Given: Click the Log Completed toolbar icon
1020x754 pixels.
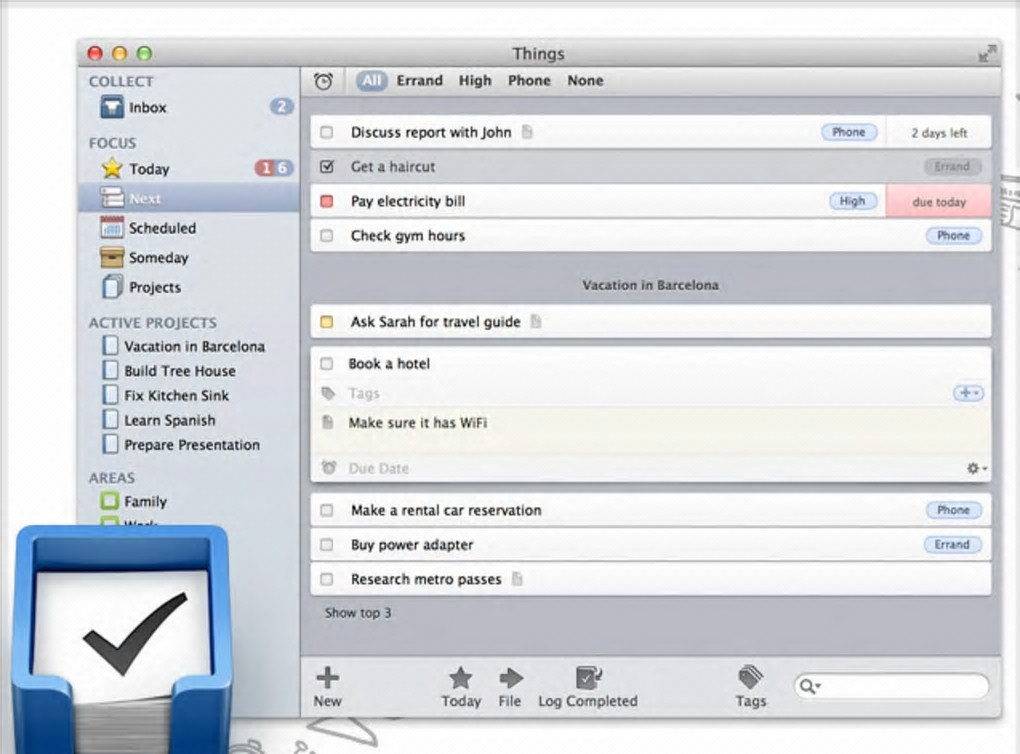Looking at the screenshot, I should [x=587, y=686].
